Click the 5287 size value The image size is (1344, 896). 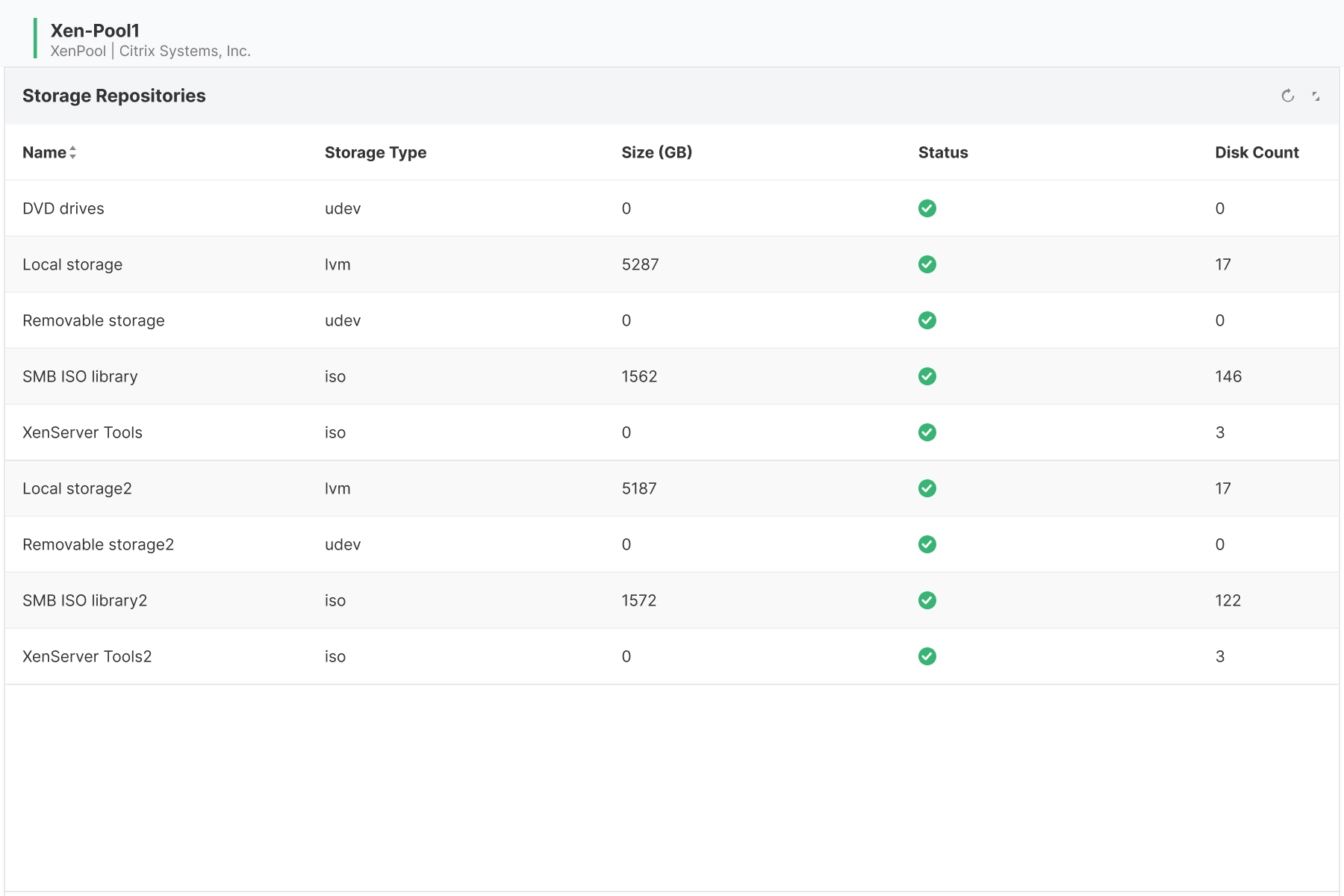(x=640, y=264)
